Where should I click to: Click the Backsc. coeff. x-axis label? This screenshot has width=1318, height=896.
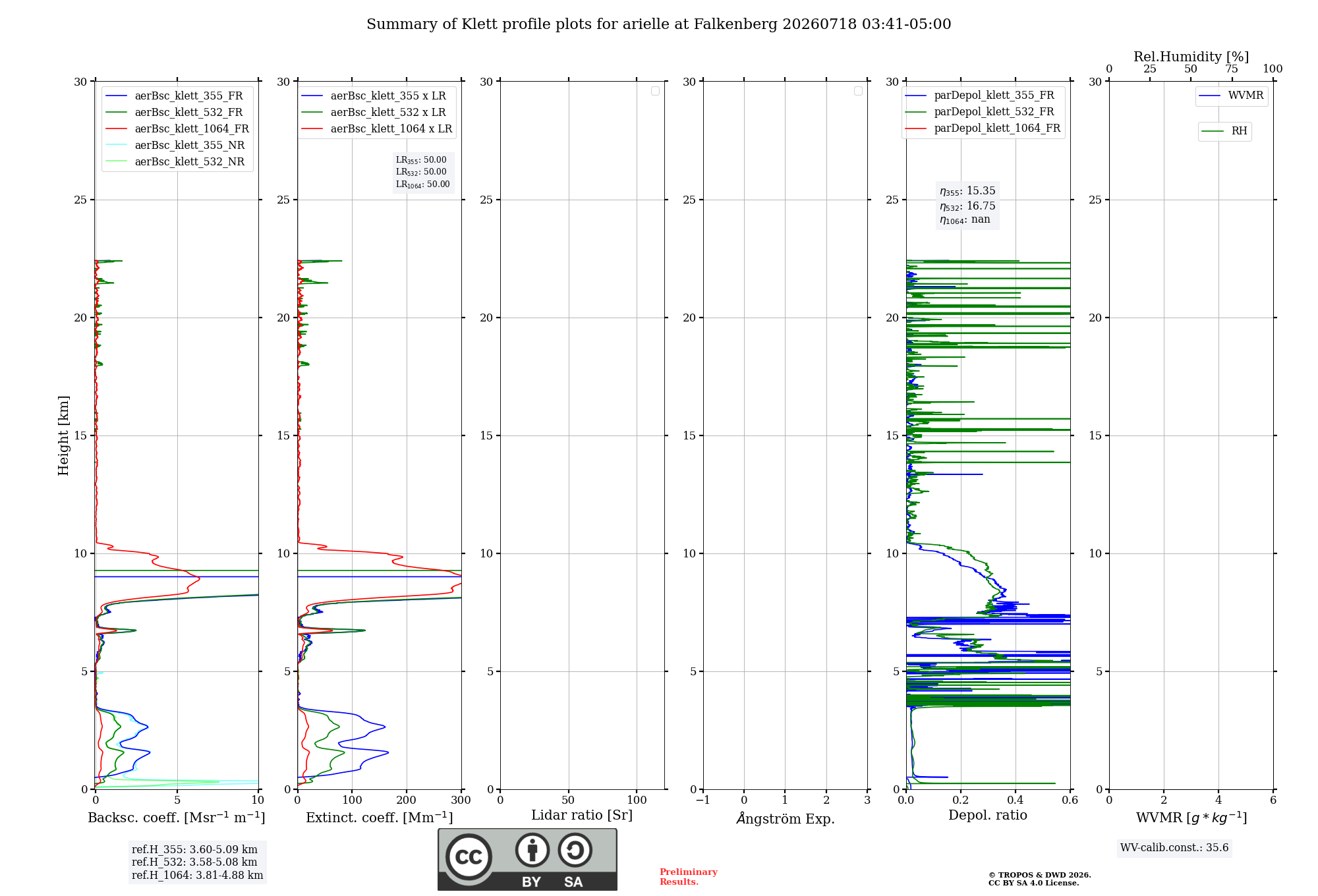click(177, 818)
